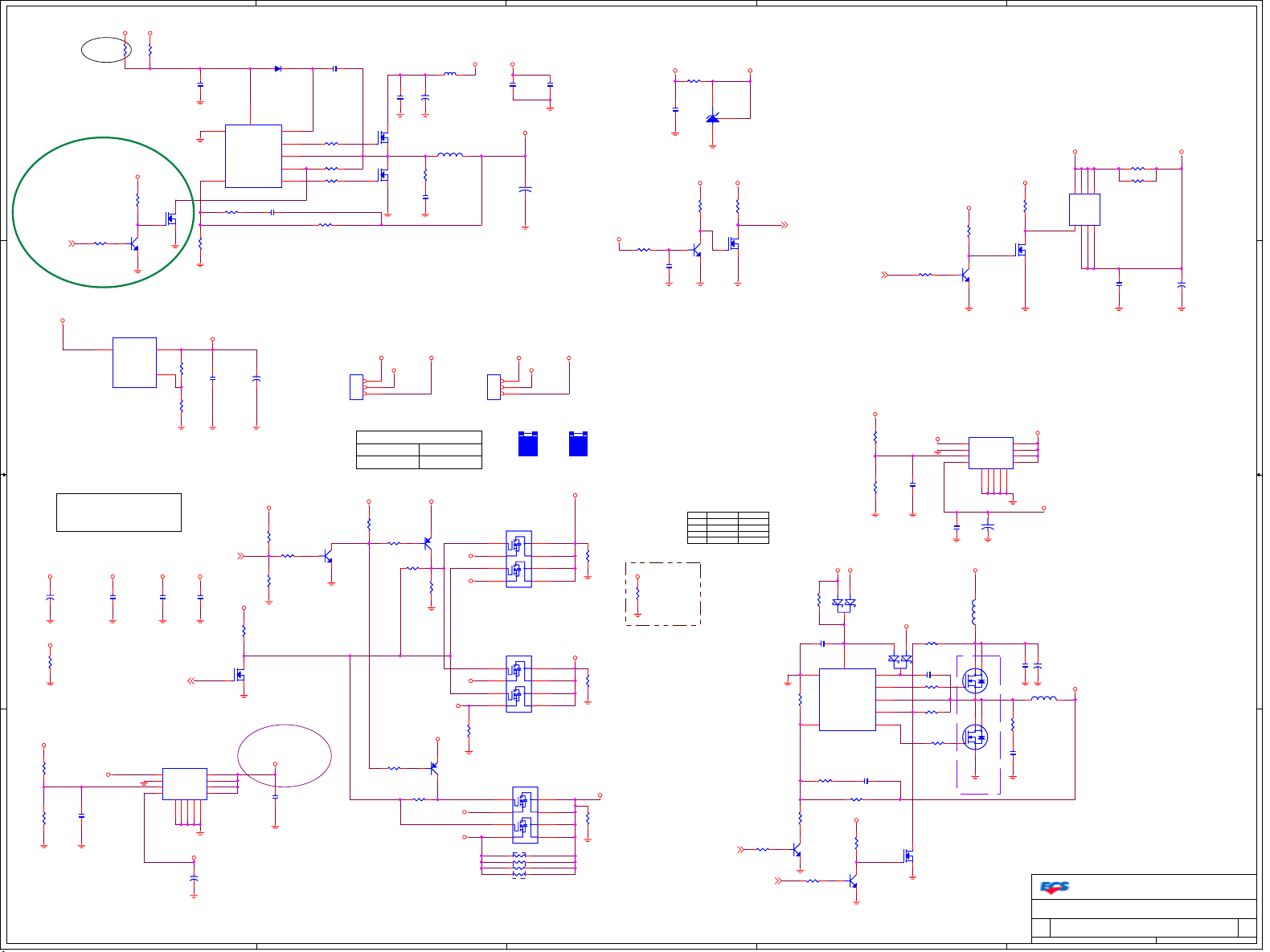Select the right three-pin header connector

point(494,387)
